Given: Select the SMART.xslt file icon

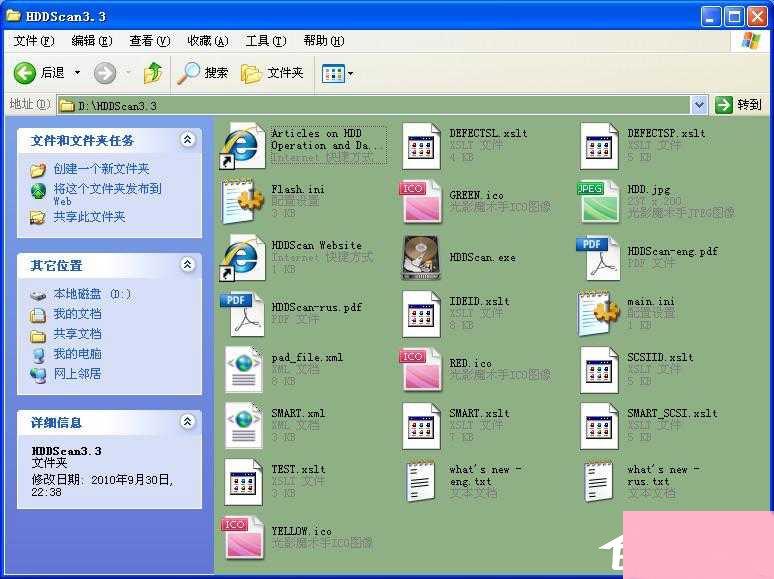Looking at the screenshot, I should tap(421, 426).
